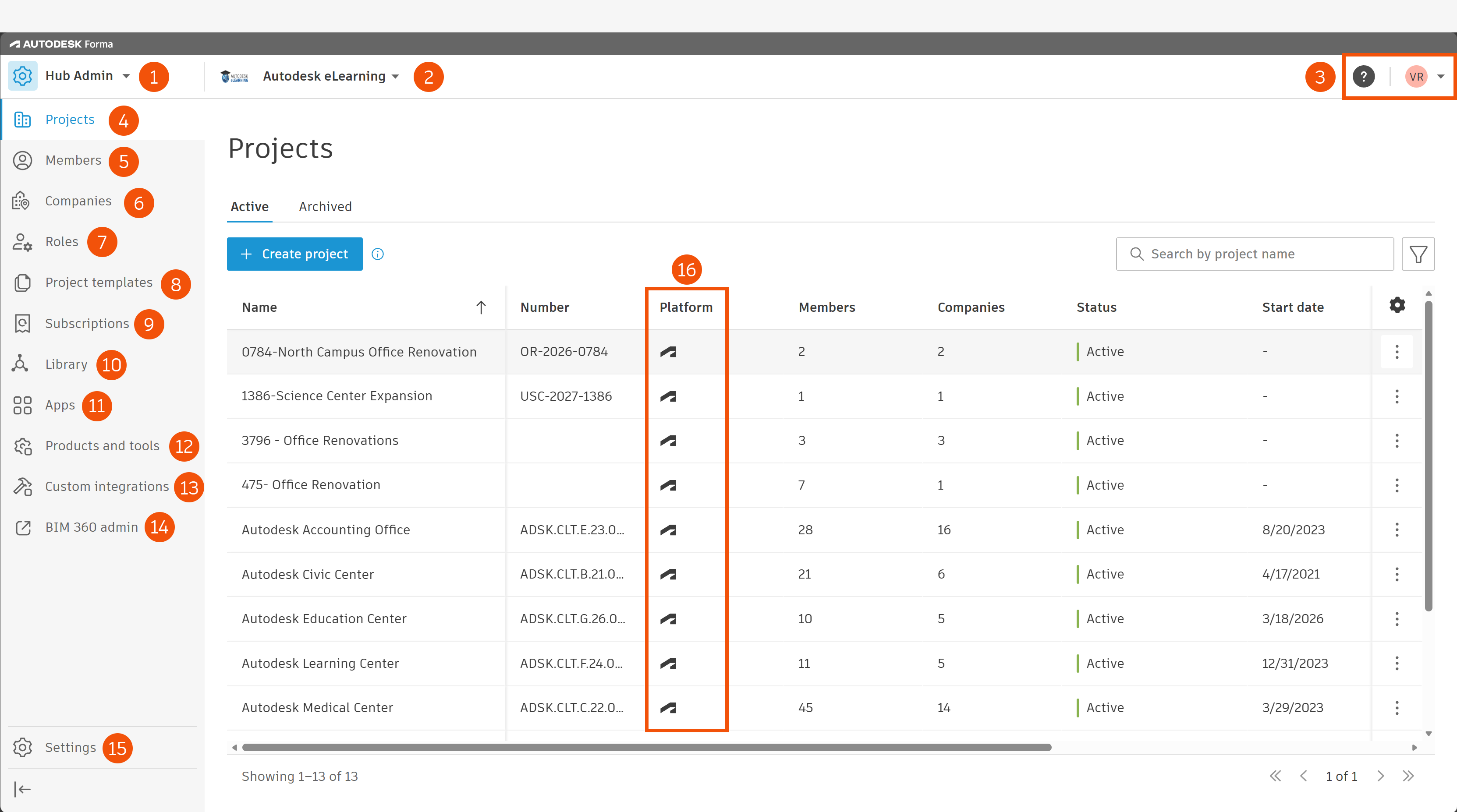Click the Autodesk eLearning hub logo

[x=235, y=76]
